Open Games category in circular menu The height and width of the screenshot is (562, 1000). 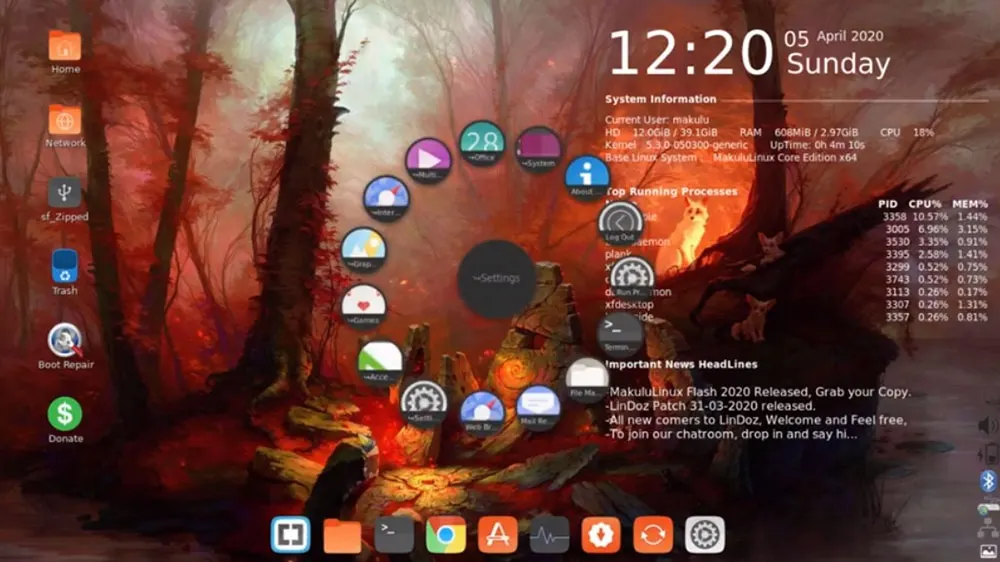(364, 306)
